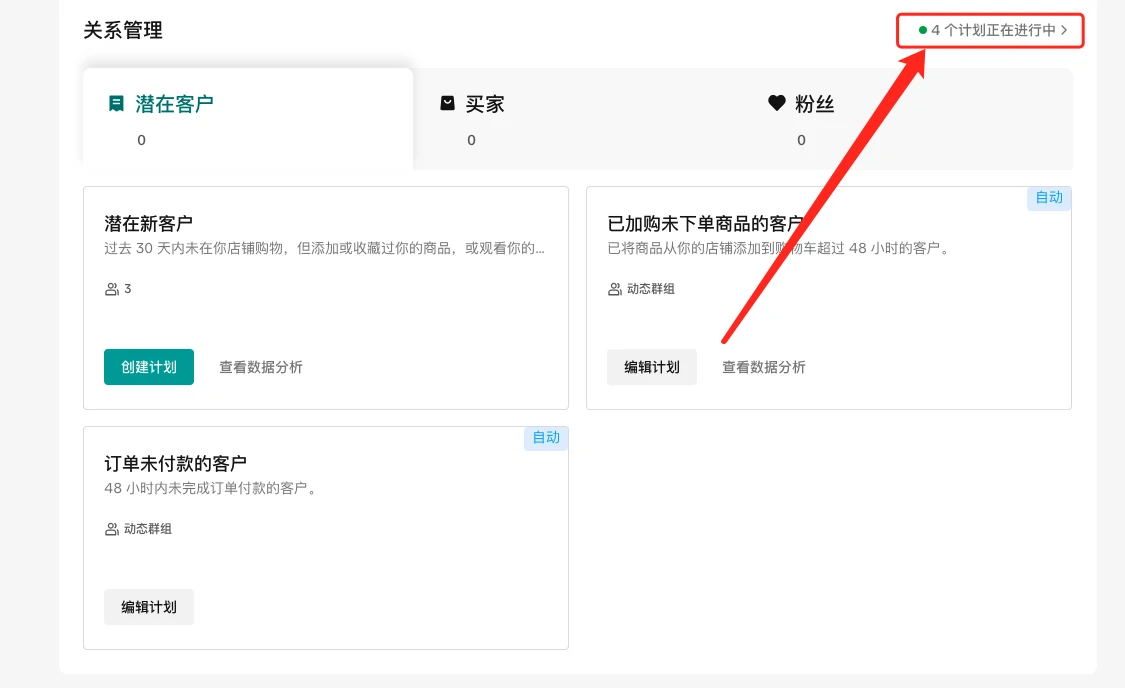
Task: Open 查看数据分析 for 潜在新客户
Action: (260, 367)
